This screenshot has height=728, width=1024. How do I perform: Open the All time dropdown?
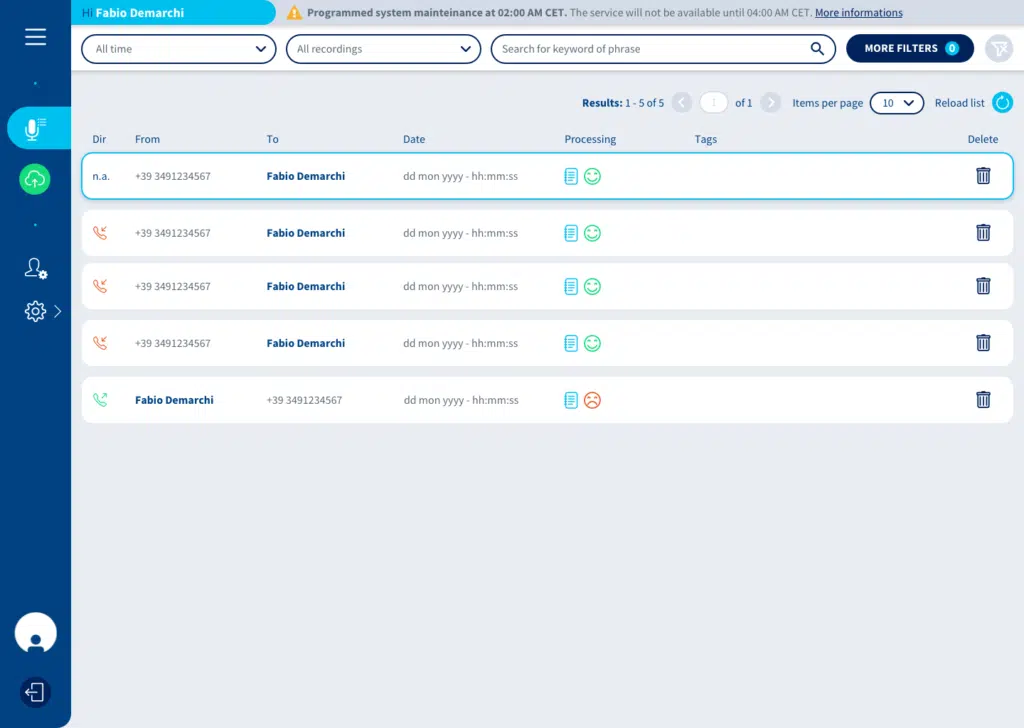pyautogui.click(x=178, y=49)
